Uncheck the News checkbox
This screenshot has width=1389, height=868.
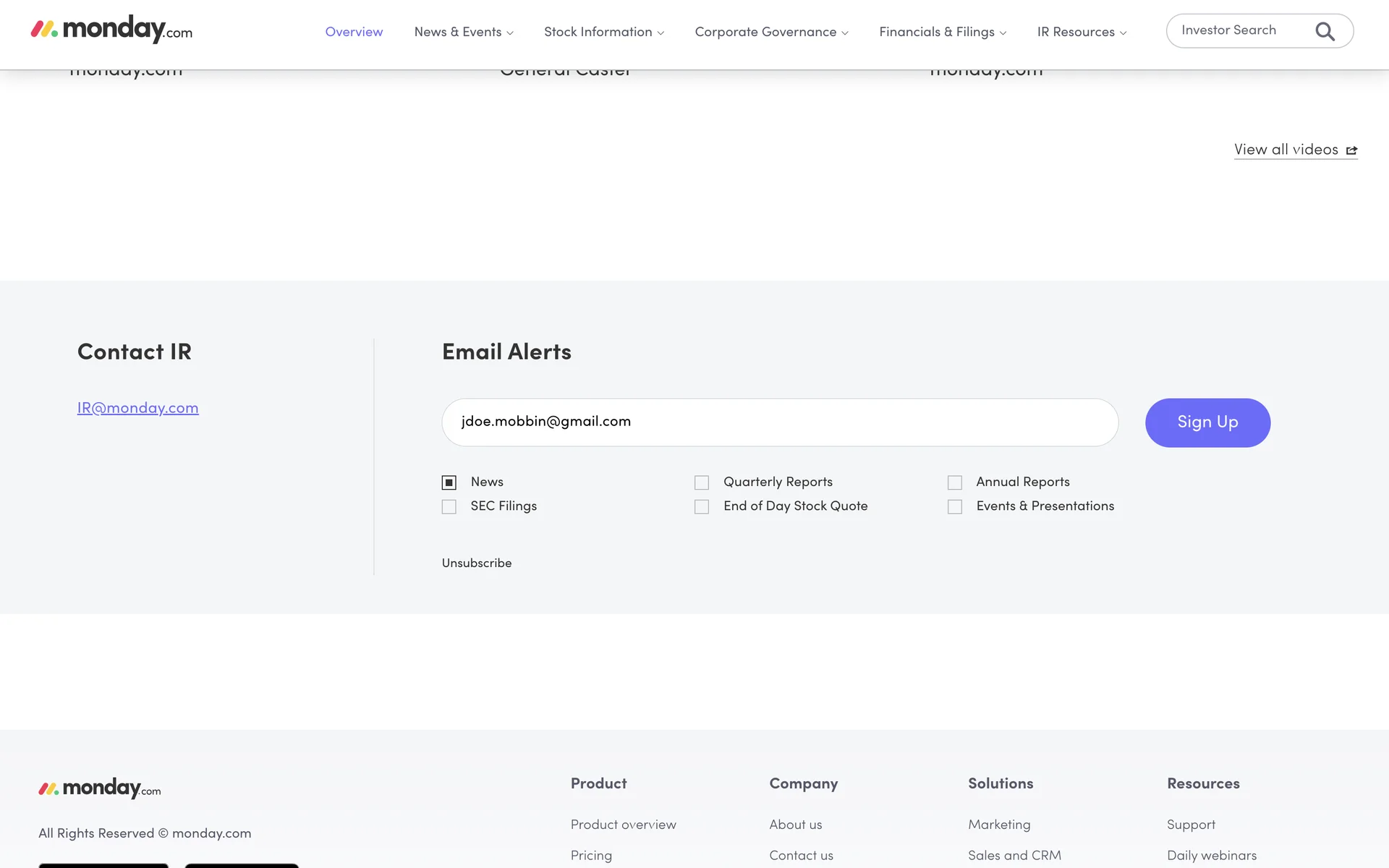[449, 482]
